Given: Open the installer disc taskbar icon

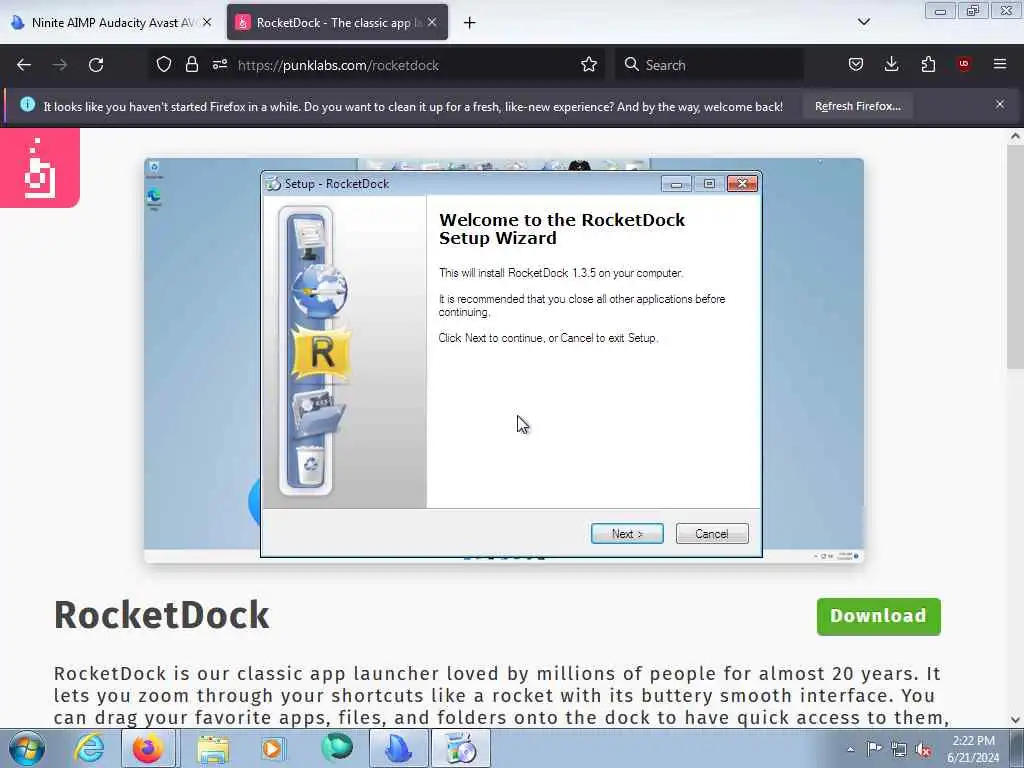Looking at the screenshot, I should point(461,748).
